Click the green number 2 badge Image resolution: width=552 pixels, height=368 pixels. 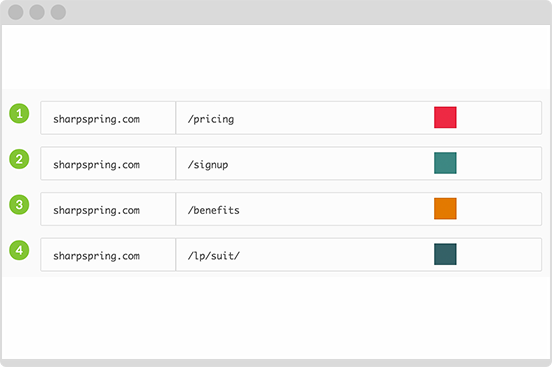pos(19,159)
